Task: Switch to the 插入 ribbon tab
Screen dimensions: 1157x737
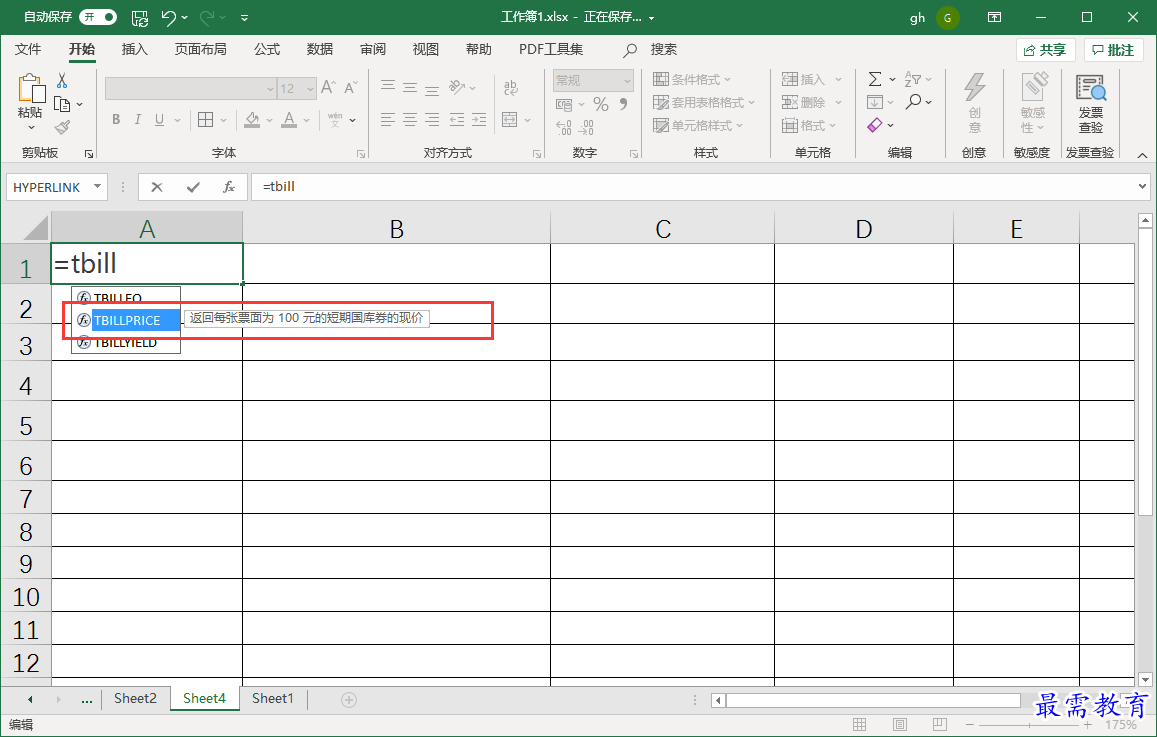Action: click(134, 49)
